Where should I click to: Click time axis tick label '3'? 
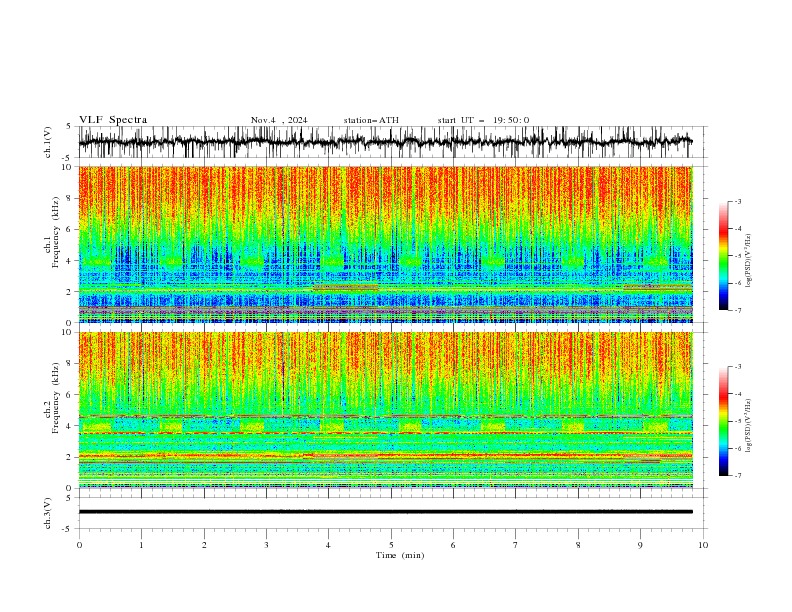266,545
